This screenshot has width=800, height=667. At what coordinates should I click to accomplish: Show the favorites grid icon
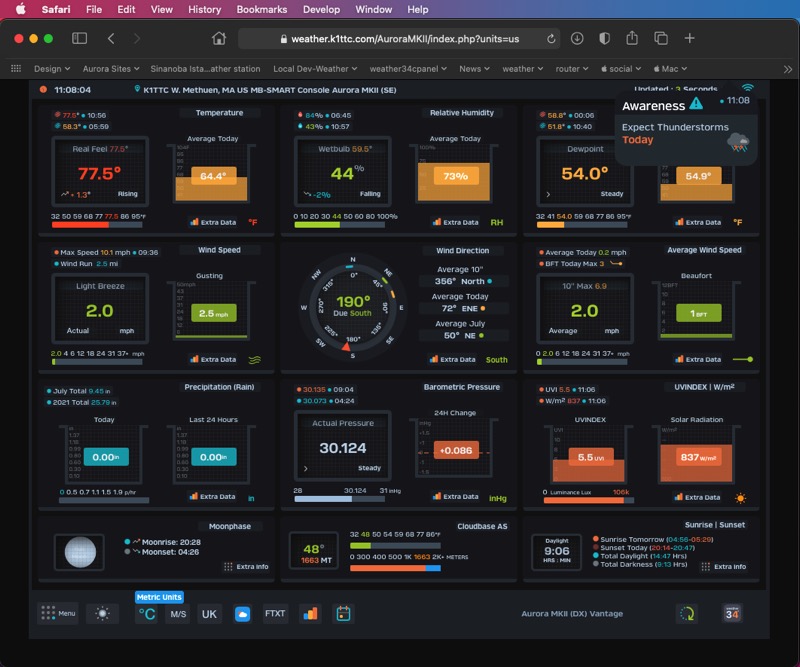coord(16,68)
